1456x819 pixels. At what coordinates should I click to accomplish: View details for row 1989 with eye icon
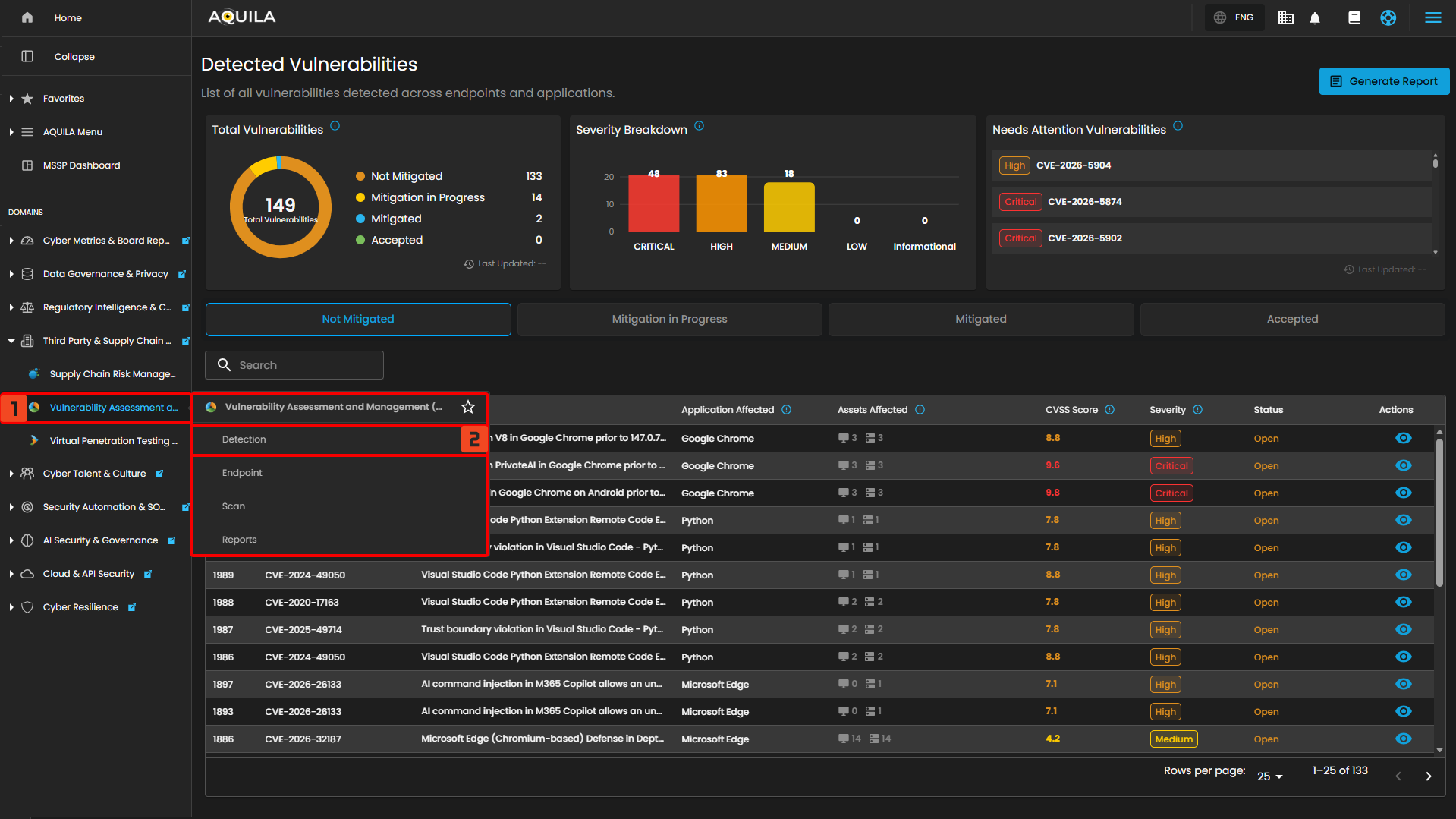(1403, 575)
